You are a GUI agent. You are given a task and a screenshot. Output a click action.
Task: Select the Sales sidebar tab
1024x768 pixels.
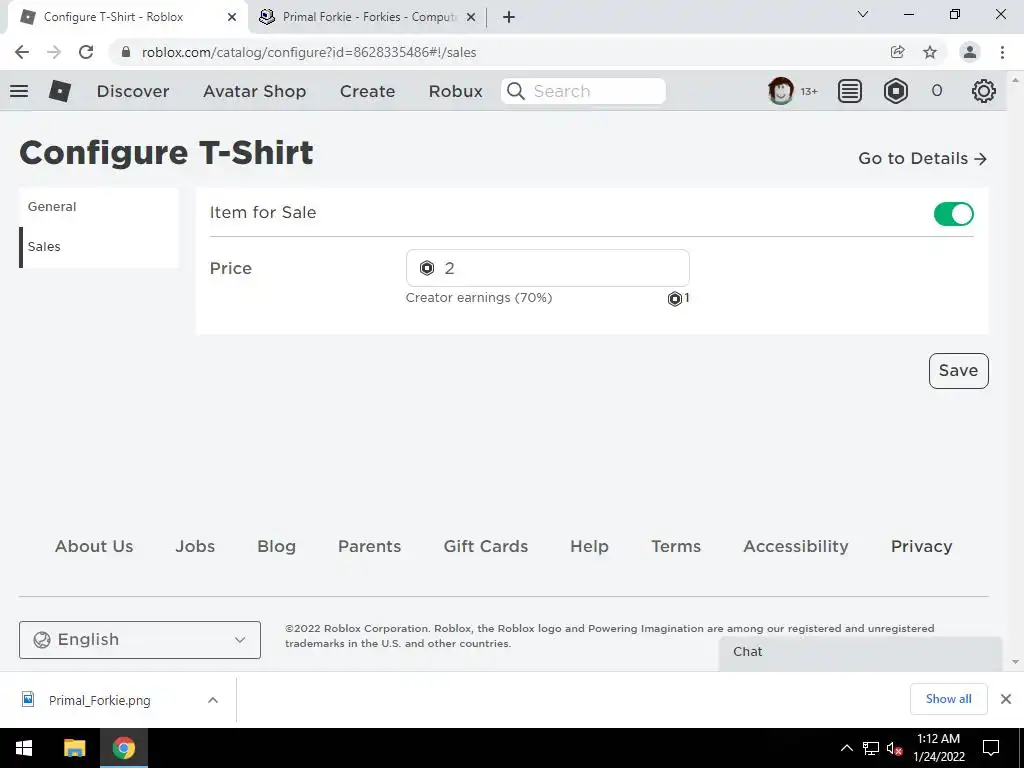pos(99,247)
